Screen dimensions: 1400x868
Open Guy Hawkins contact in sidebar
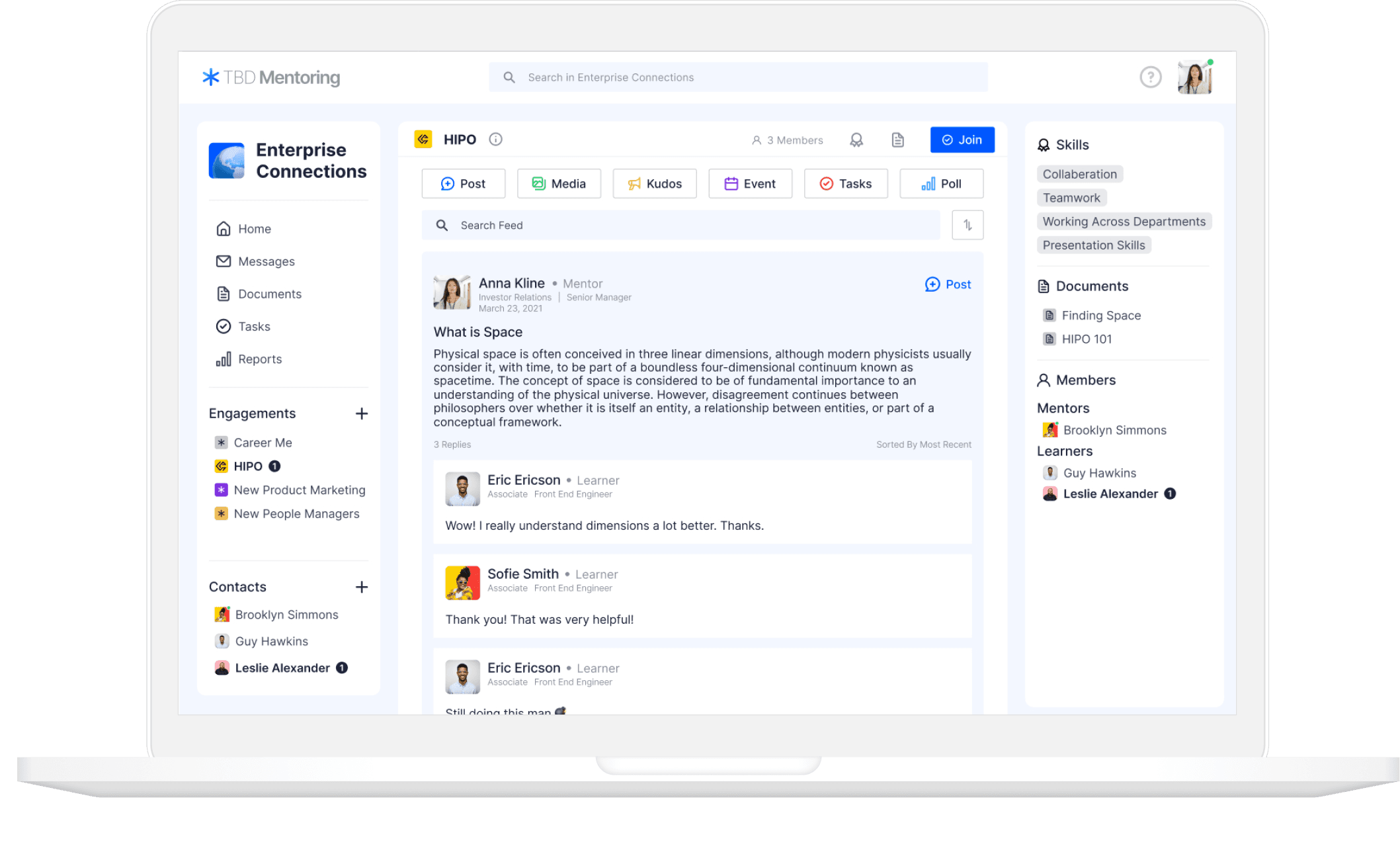point(261,641)
